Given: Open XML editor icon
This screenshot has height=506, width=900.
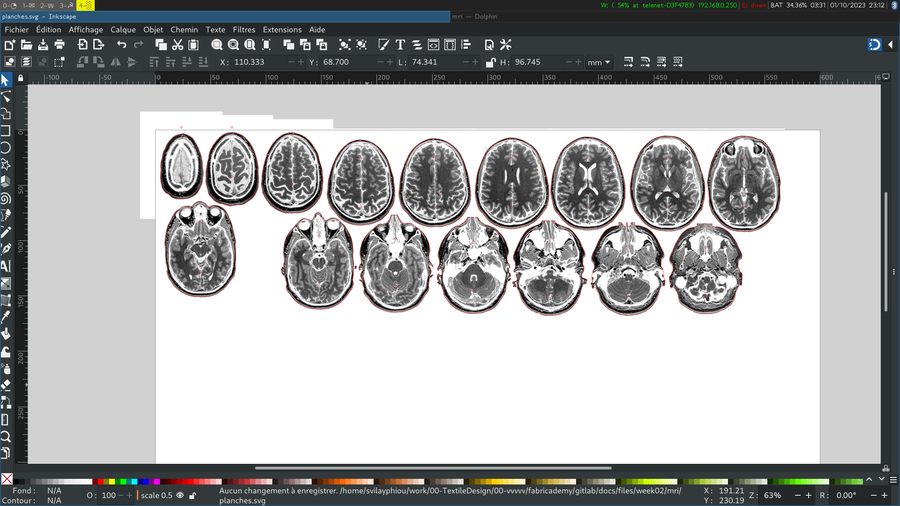Looking at the screenshot, I should point(433,45).
